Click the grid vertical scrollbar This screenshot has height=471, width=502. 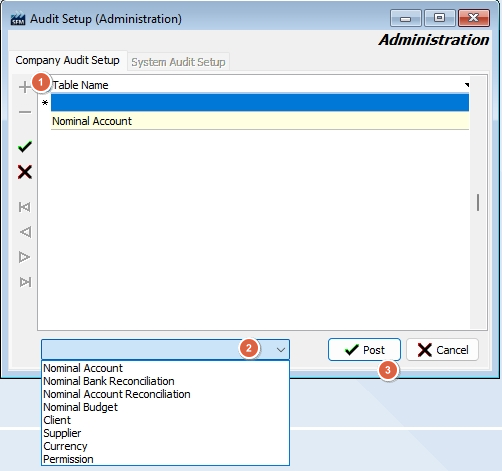pyautogui.click(x=478, y=202)
